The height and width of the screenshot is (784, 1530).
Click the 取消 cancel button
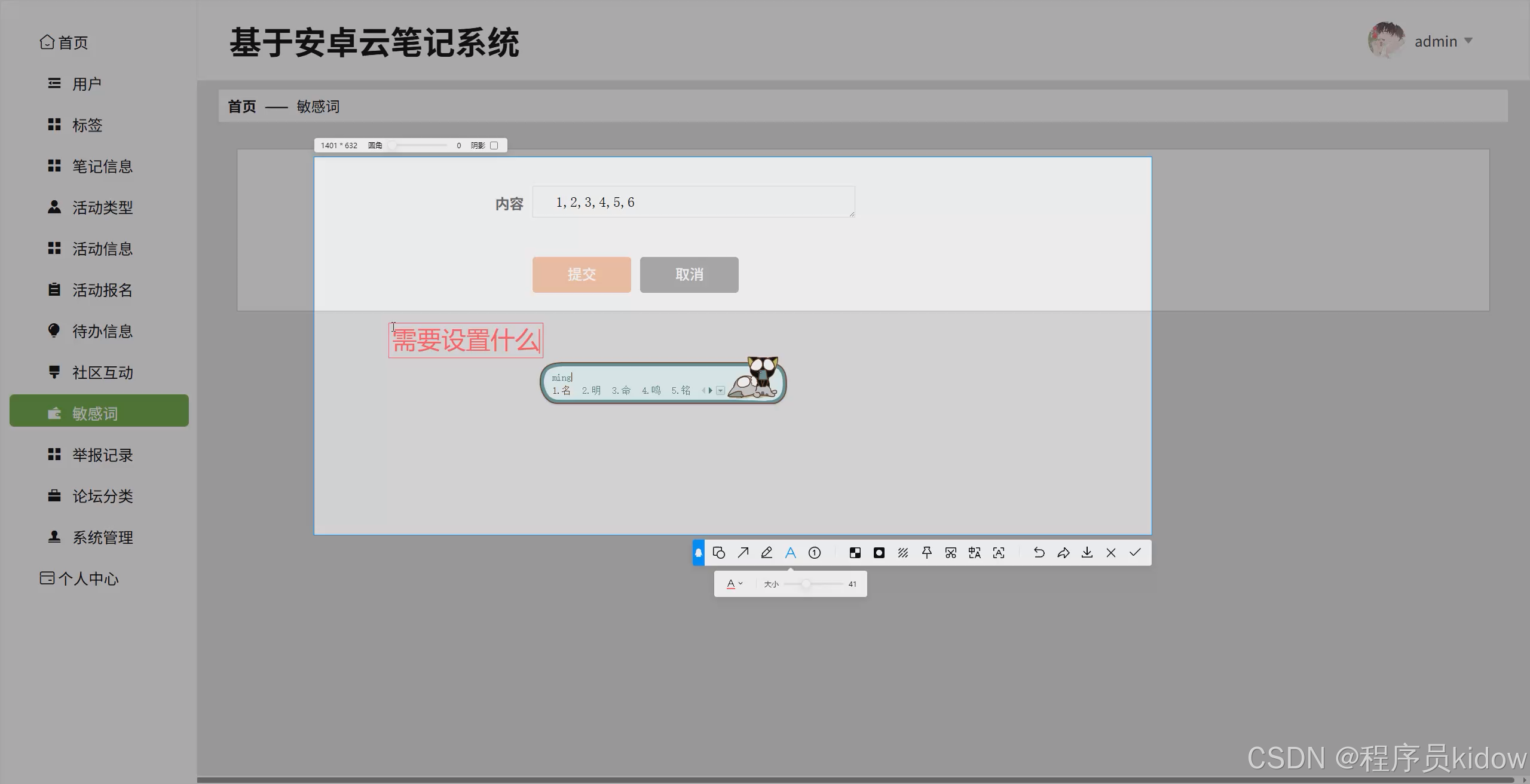tap(689, 274)
